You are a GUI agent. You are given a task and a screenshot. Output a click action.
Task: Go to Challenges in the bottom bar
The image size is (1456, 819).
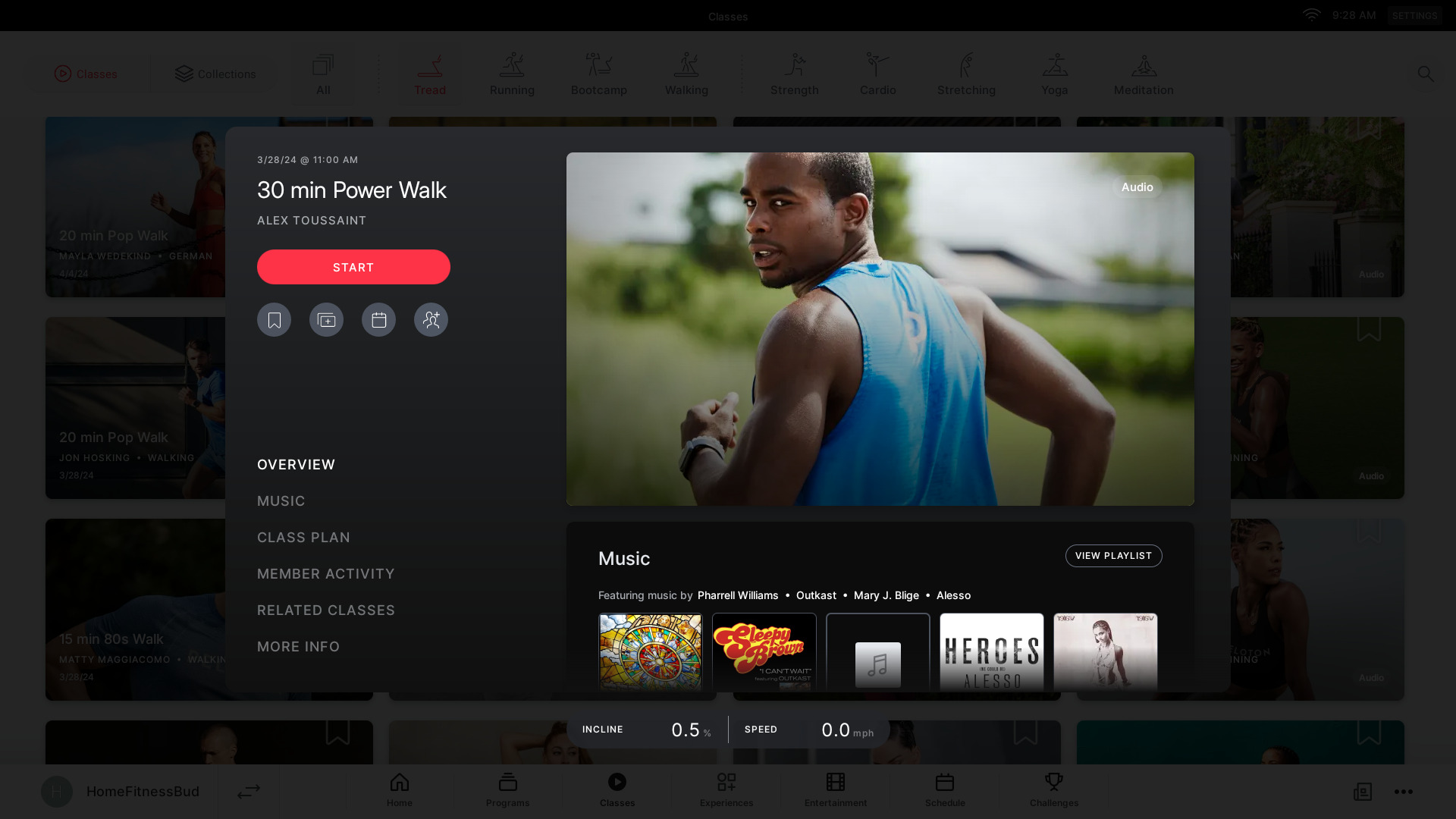(1054, 789)
